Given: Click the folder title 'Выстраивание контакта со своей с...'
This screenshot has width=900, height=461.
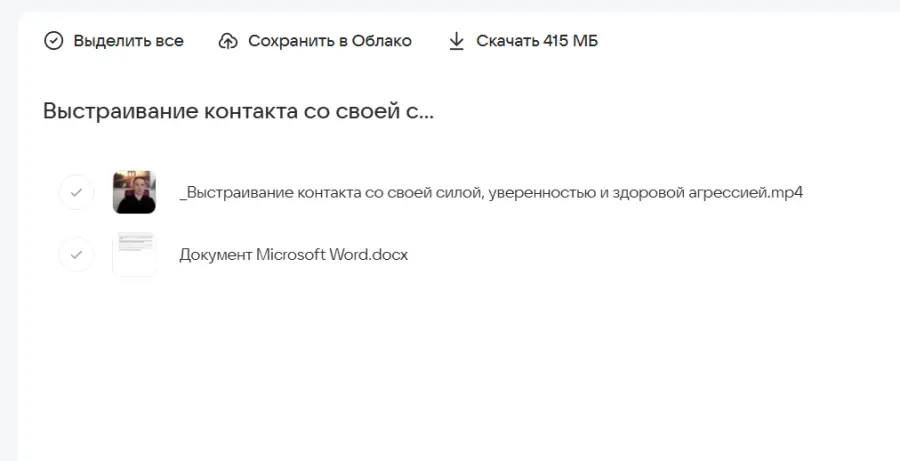Looking at the screenshot, I should [x=238, y=110].
